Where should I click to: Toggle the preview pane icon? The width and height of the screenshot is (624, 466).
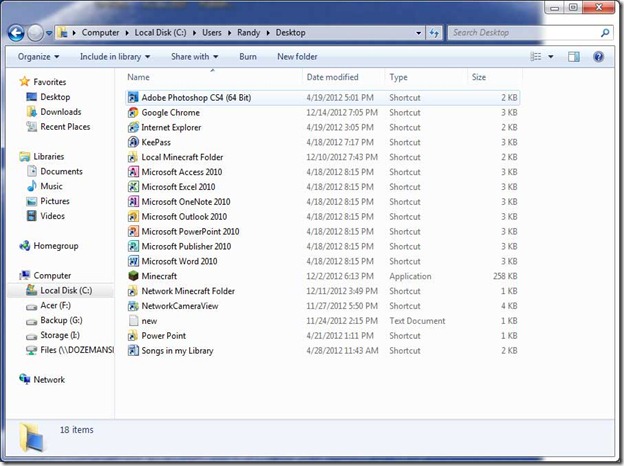[x=573, y=57]
